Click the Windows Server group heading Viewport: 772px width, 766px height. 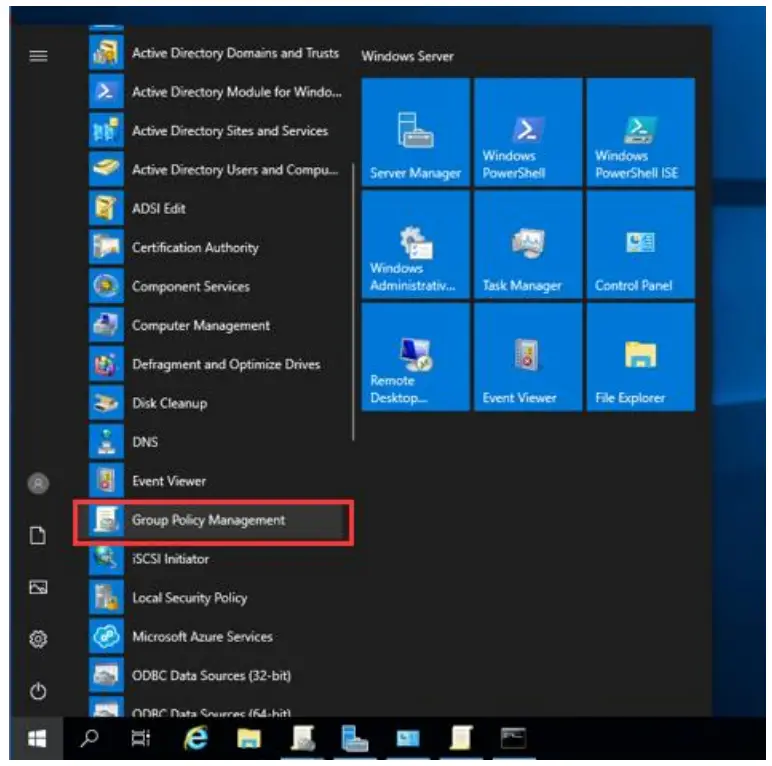[x=408, y=56]
